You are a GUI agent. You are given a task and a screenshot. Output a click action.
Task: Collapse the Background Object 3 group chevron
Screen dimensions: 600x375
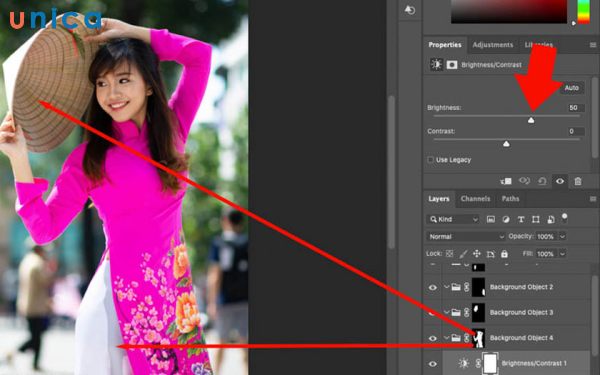click(446, 313)
